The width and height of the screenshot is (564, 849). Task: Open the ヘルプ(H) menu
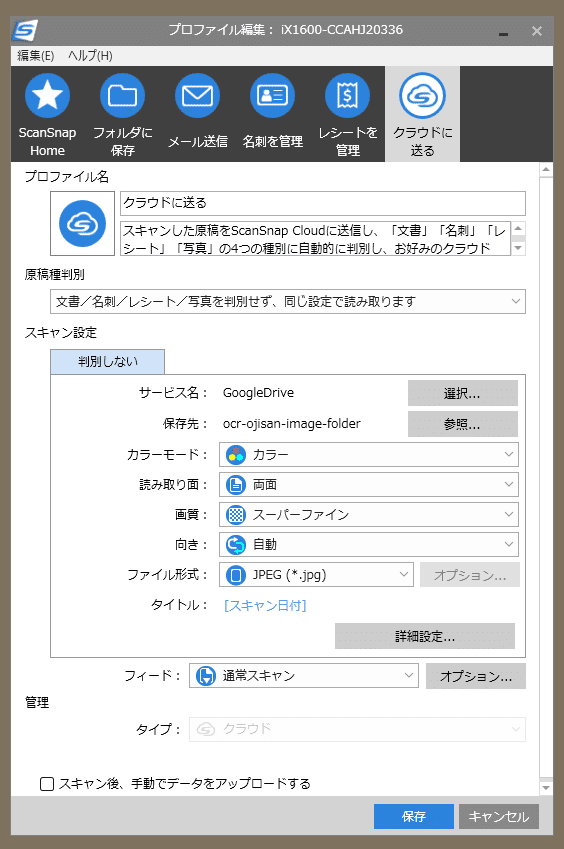point(90,56)
